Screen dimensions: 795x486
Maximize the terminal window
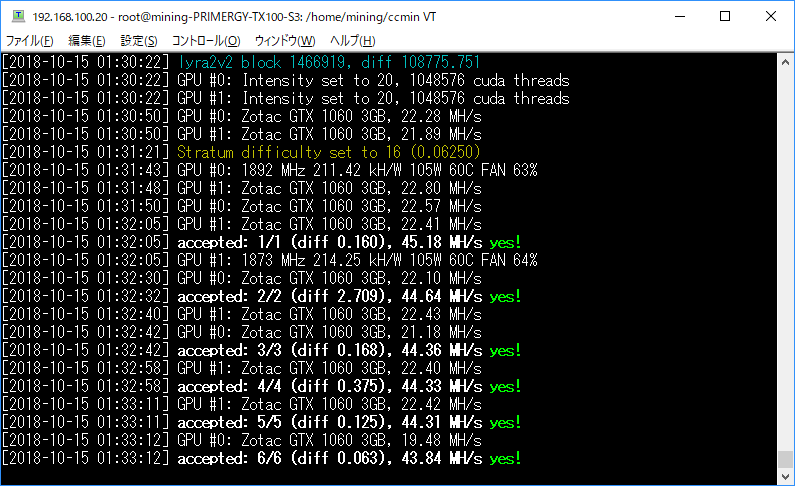(725, 16)
